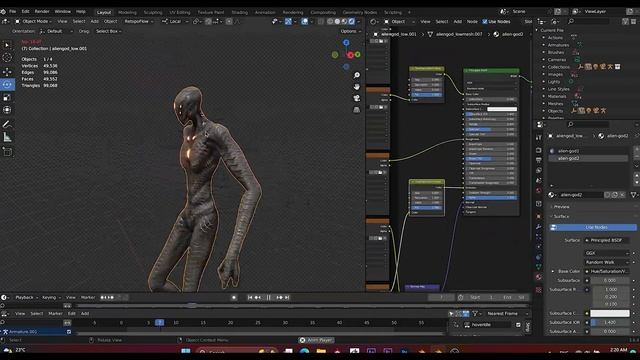Viewport: 640px width, 360px height.
Task: Open the Modifiers wrench properties tab
Action: (539, 227)
